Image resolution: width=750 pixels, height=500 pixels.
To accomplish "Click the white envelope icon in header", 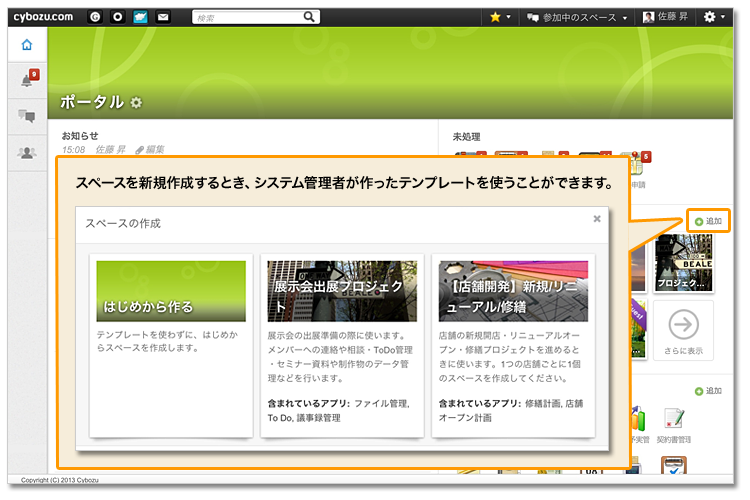I will coord(163,17).
